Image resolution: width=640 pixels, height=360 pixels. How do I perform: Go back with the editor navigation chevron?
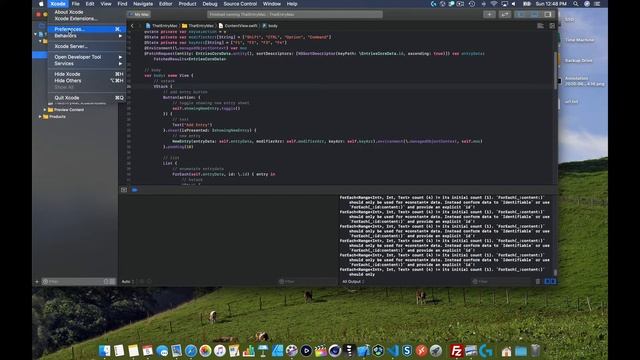tap(132, 26)
